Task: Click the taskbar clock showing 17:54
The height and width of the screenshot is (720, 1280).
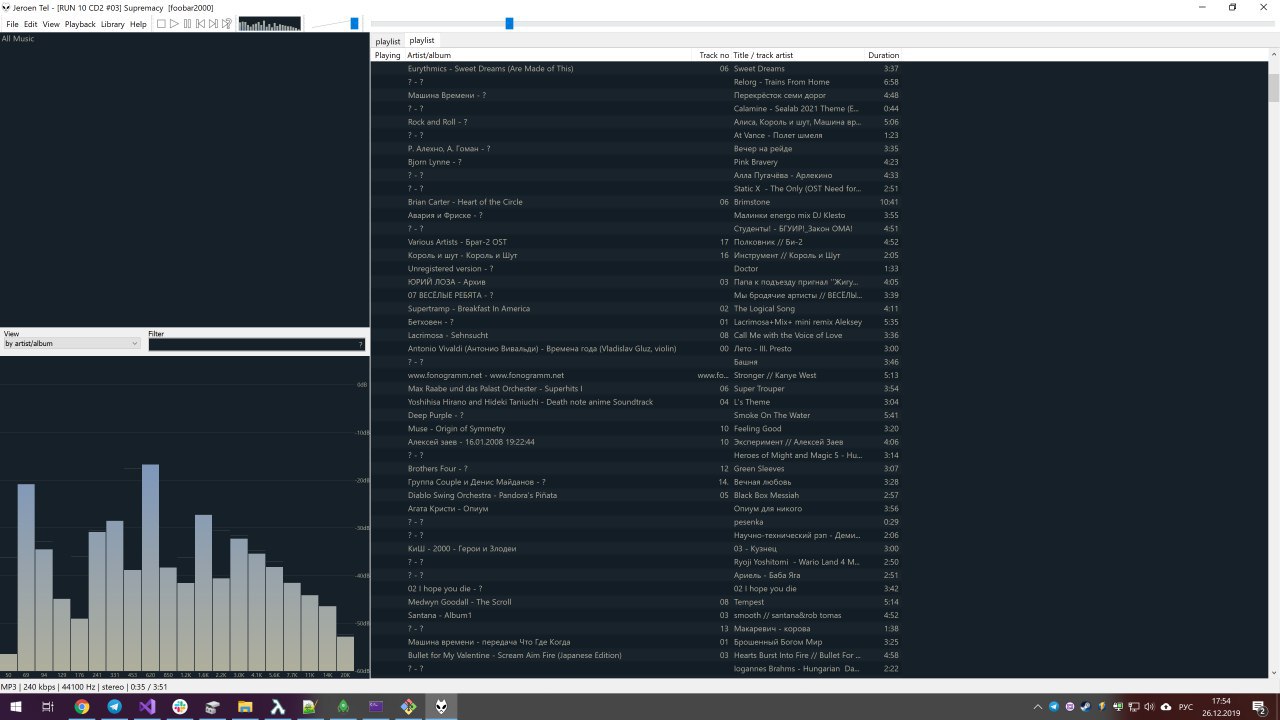Action: [x=1221, y=706]
